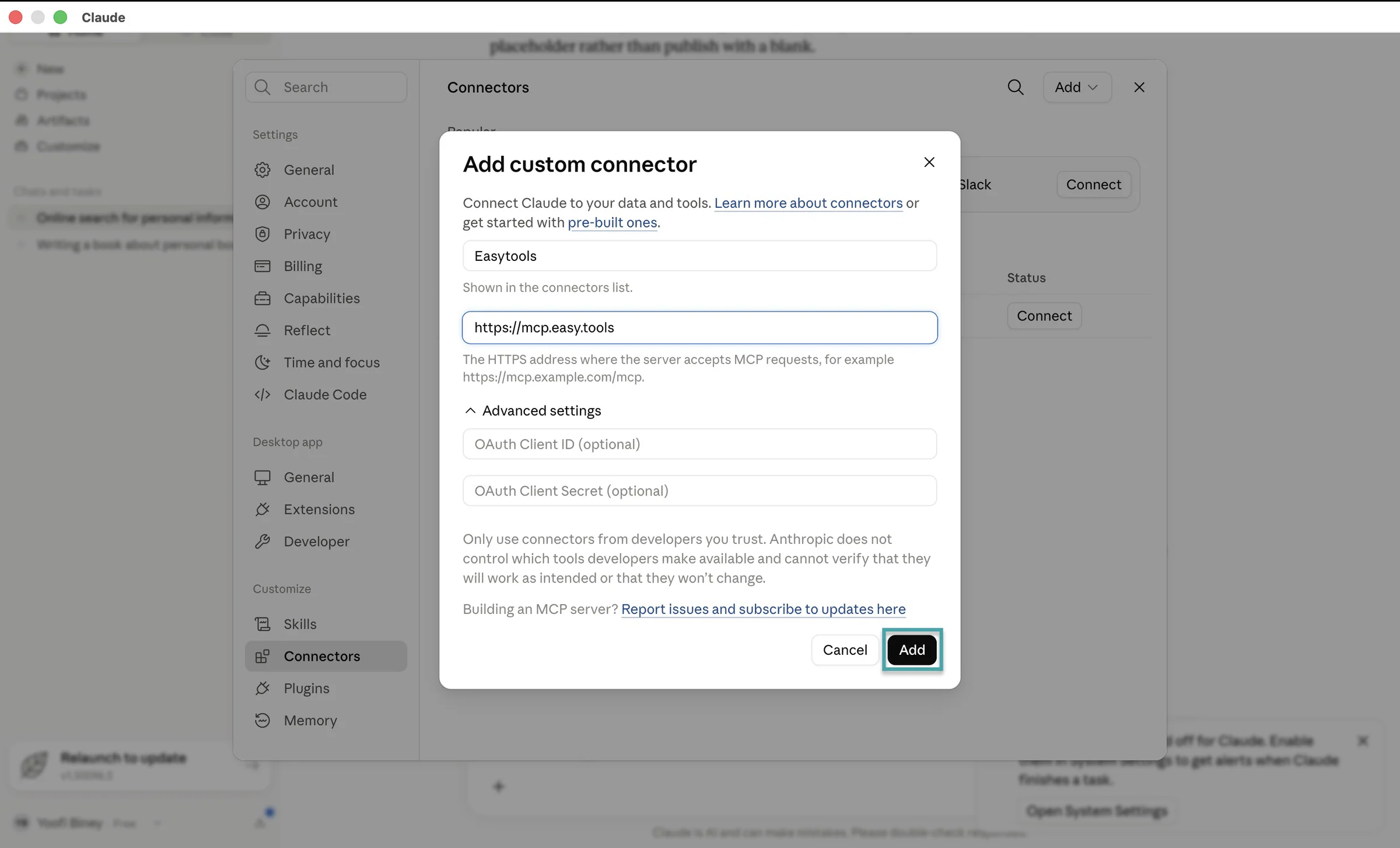
Task: Click the General gear icon under Settings
Action: point(262,170)
